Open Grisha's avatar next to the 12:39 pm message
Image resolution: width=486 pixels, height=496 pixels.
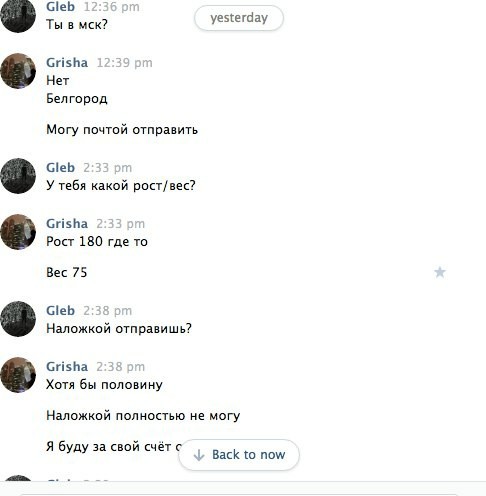point(18,71)
